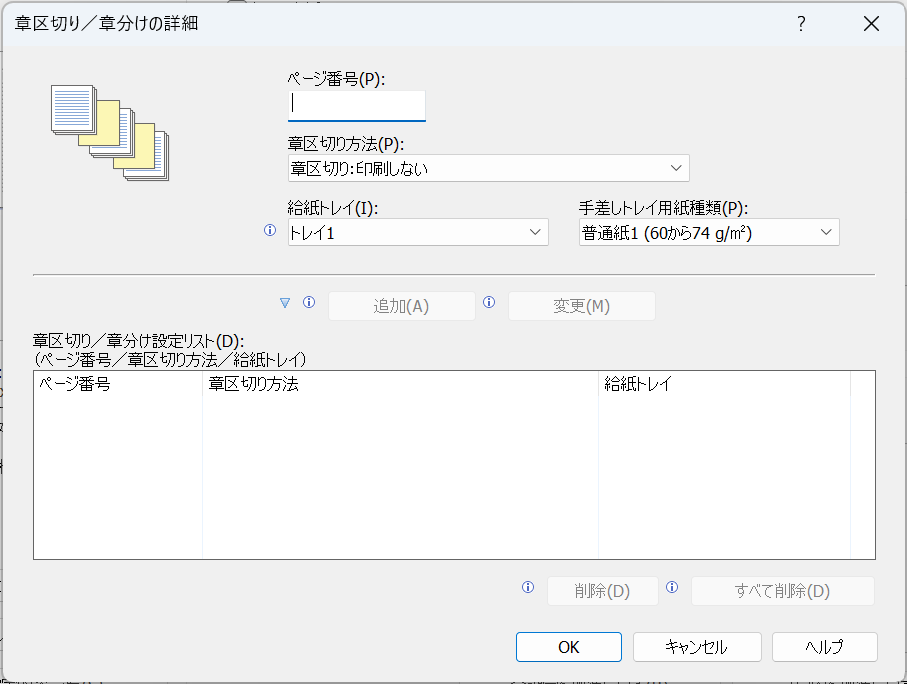Click the info icon just left of 追加(A)
Viewport: 907px width, 684px height.
309,302
